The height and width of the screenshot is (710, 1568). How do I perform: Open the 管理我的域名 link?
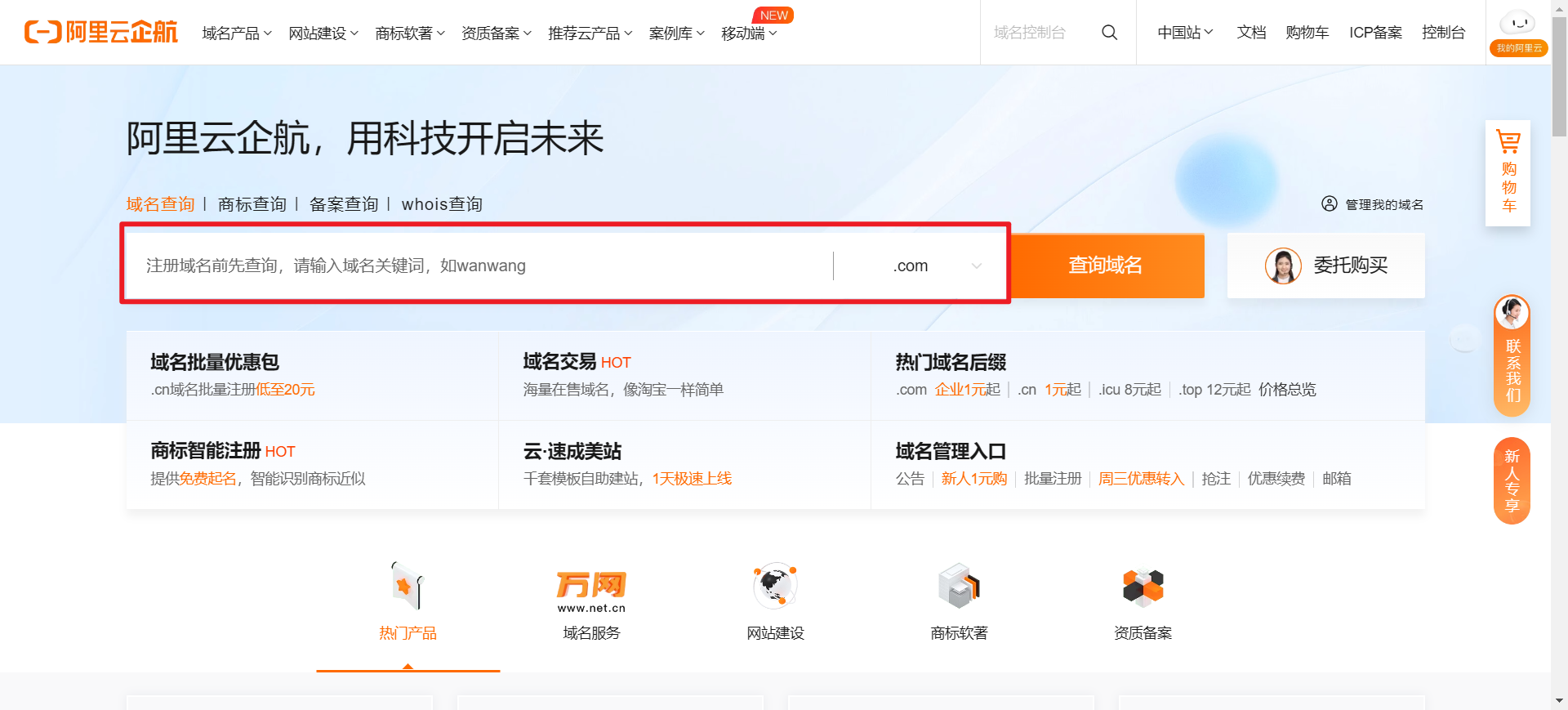[x=1373, y=204]
